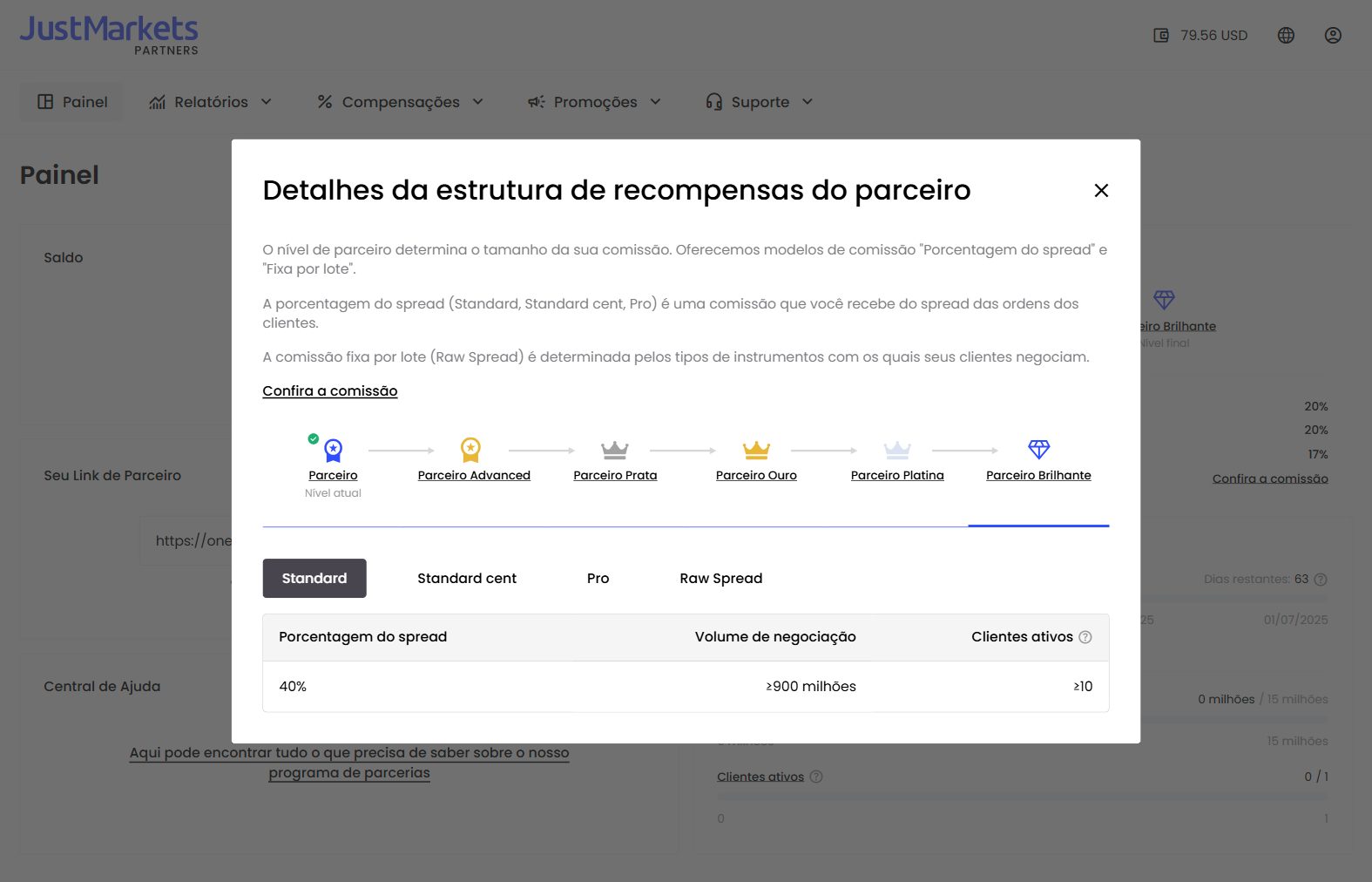
Task: Click the Relatórios chart icon
Action: pyautogui.click(x=157, y=102)
